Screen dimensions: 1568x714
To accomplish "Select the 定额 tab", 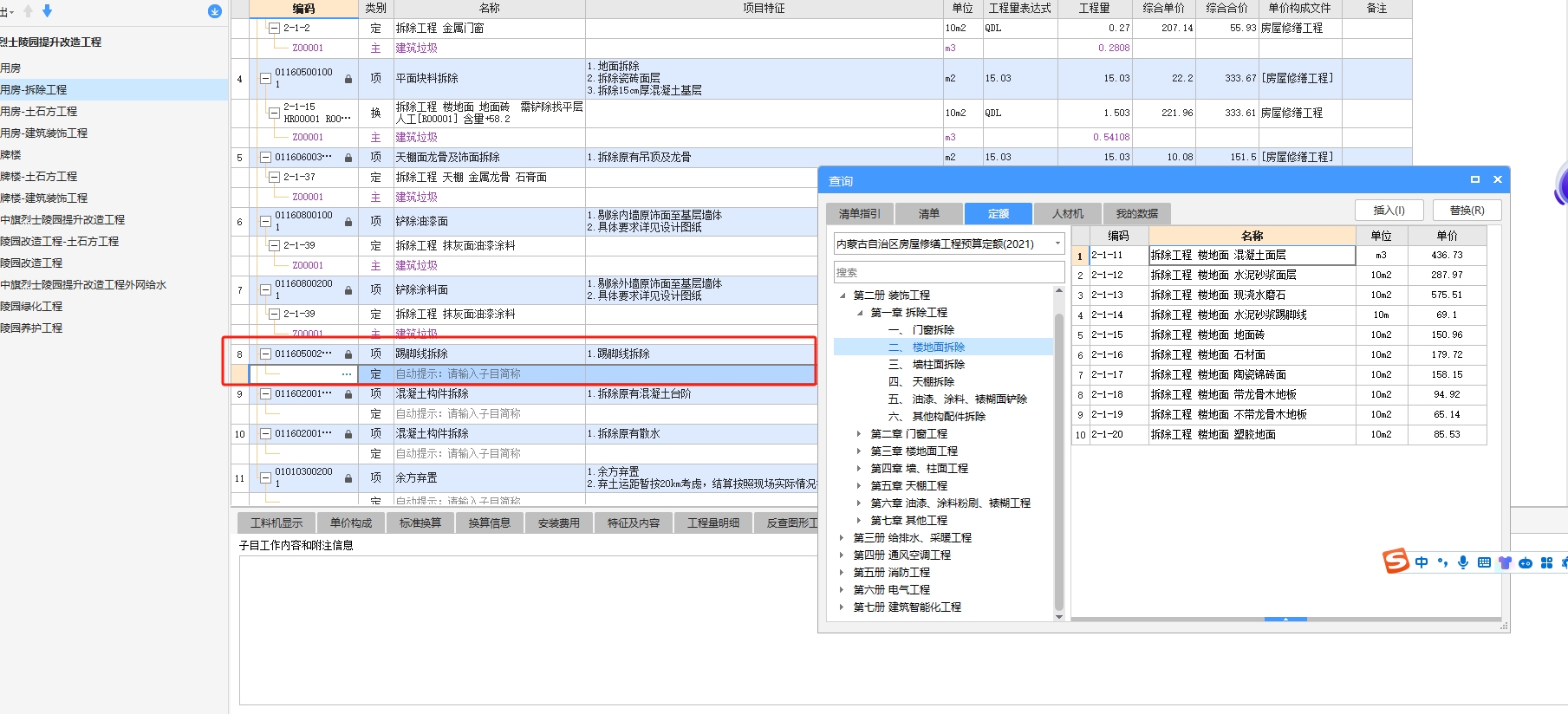I will pos(998,213).
